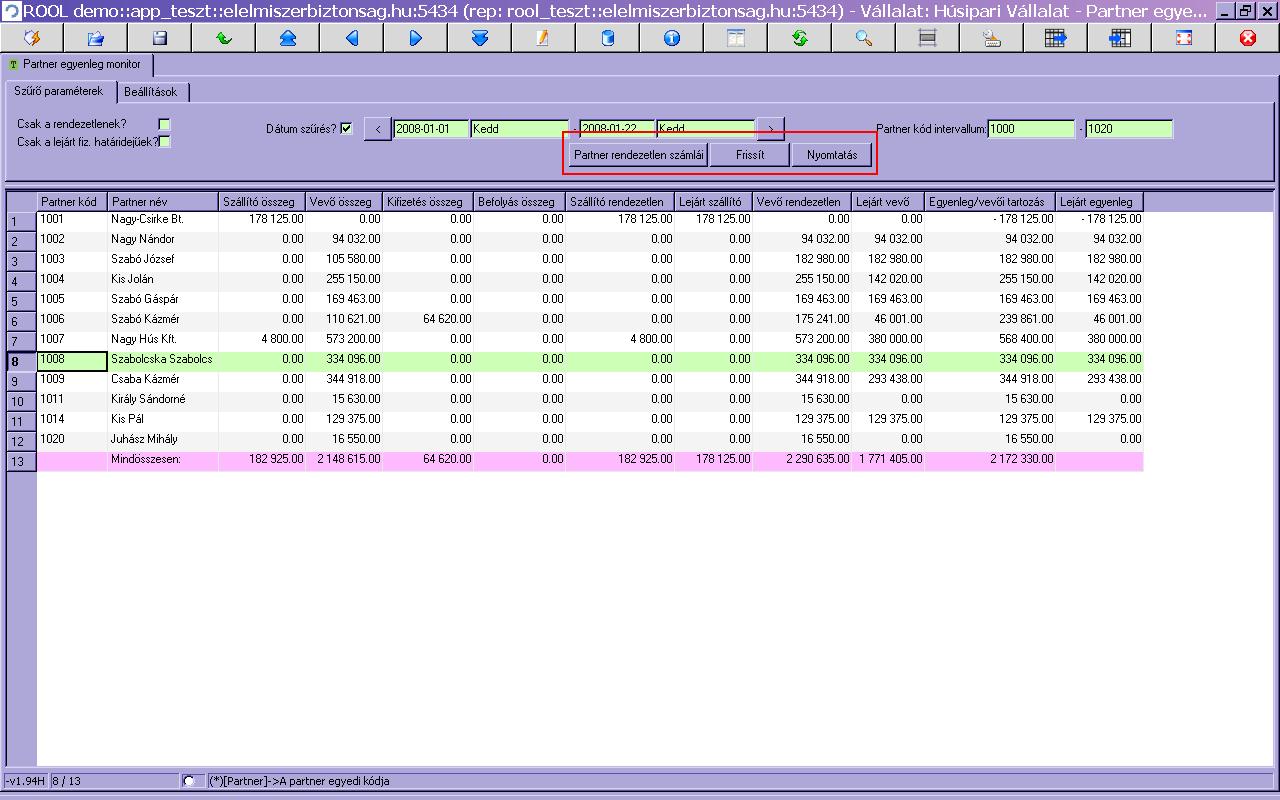
Task: Open the folder icon in the toolbar
Action: tap(95, 38)
